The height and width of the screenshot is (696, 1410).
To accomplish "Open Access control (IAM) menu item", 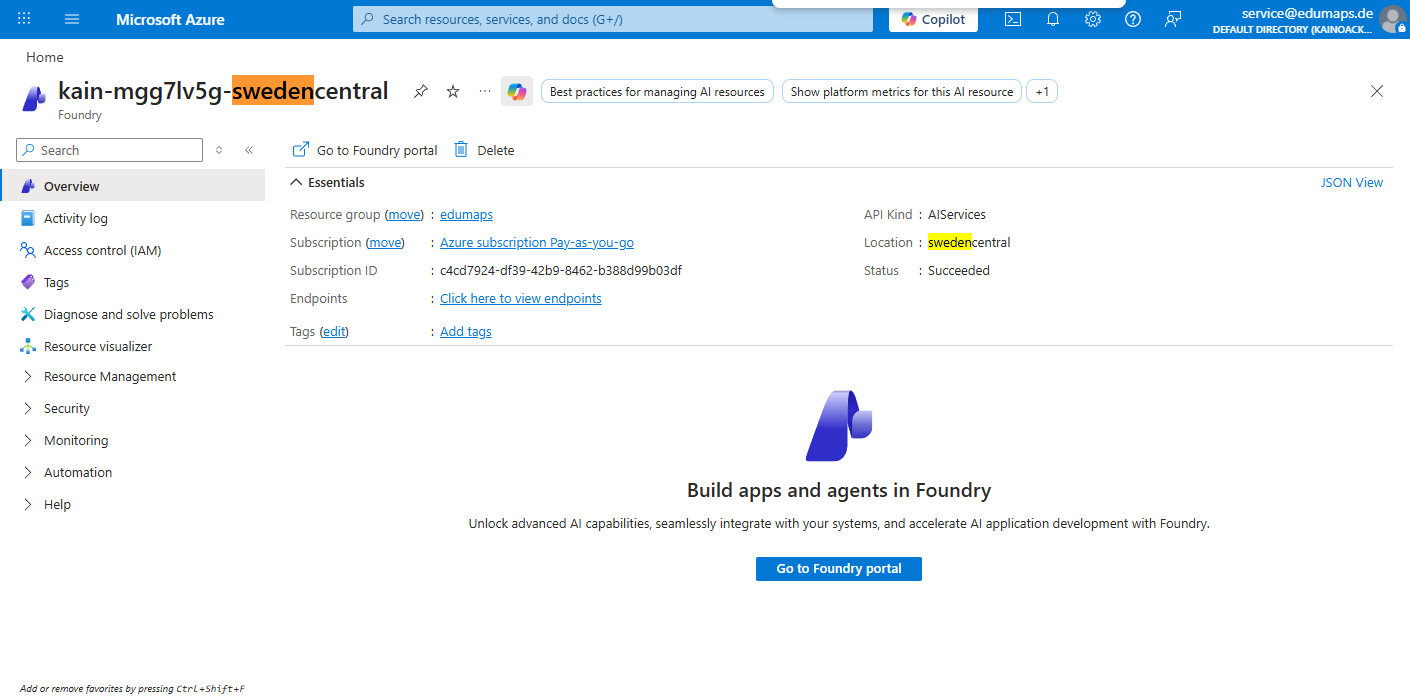I will point(133,250).
